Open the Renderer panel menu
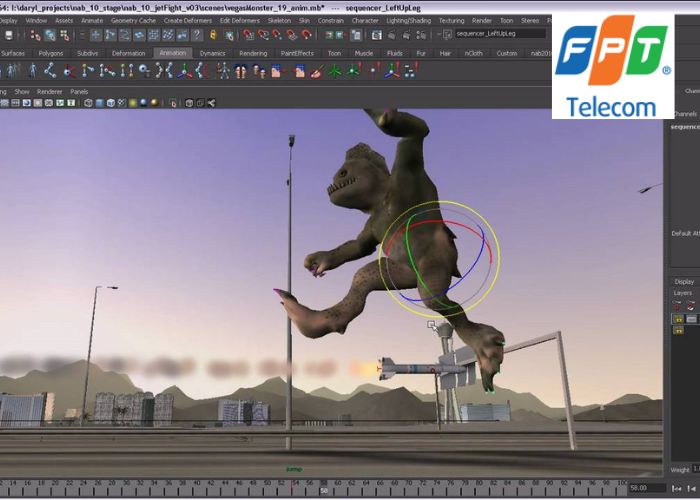Screen dimensions: 700x500 50,91
